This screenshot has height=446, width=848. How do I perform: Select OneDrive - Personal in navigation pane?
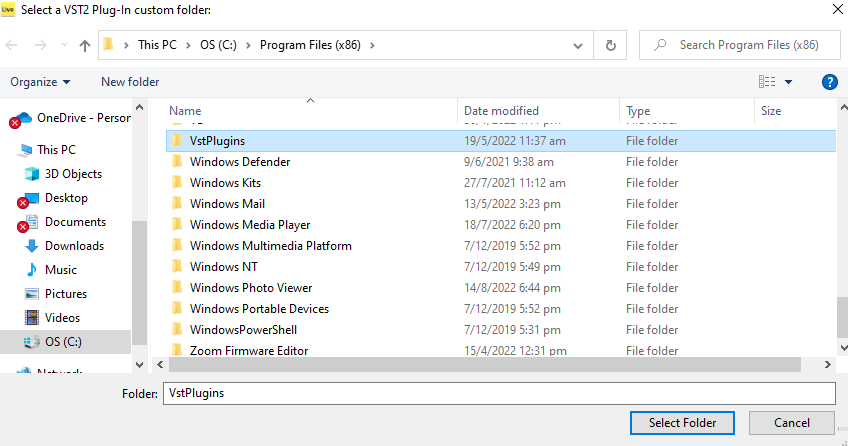pyautogui.click(x=70, y=118)
